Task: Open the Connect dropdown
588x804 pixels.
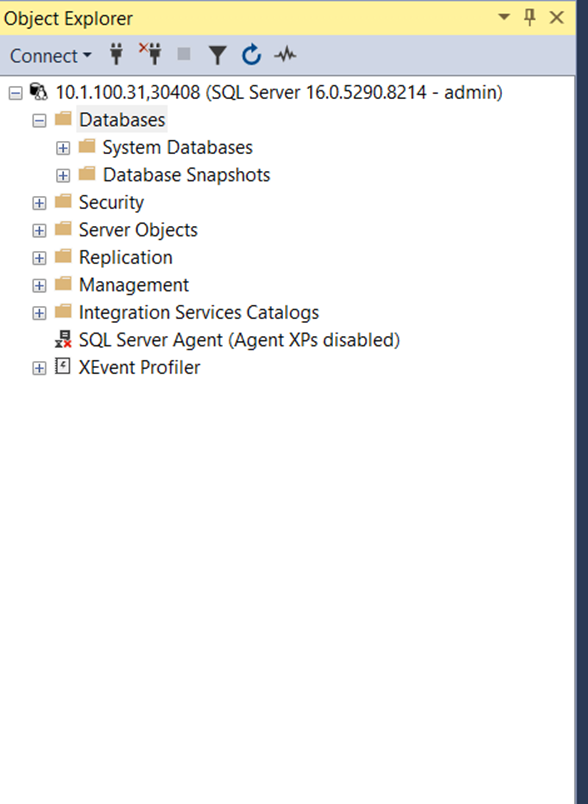Action: (50, 55)
